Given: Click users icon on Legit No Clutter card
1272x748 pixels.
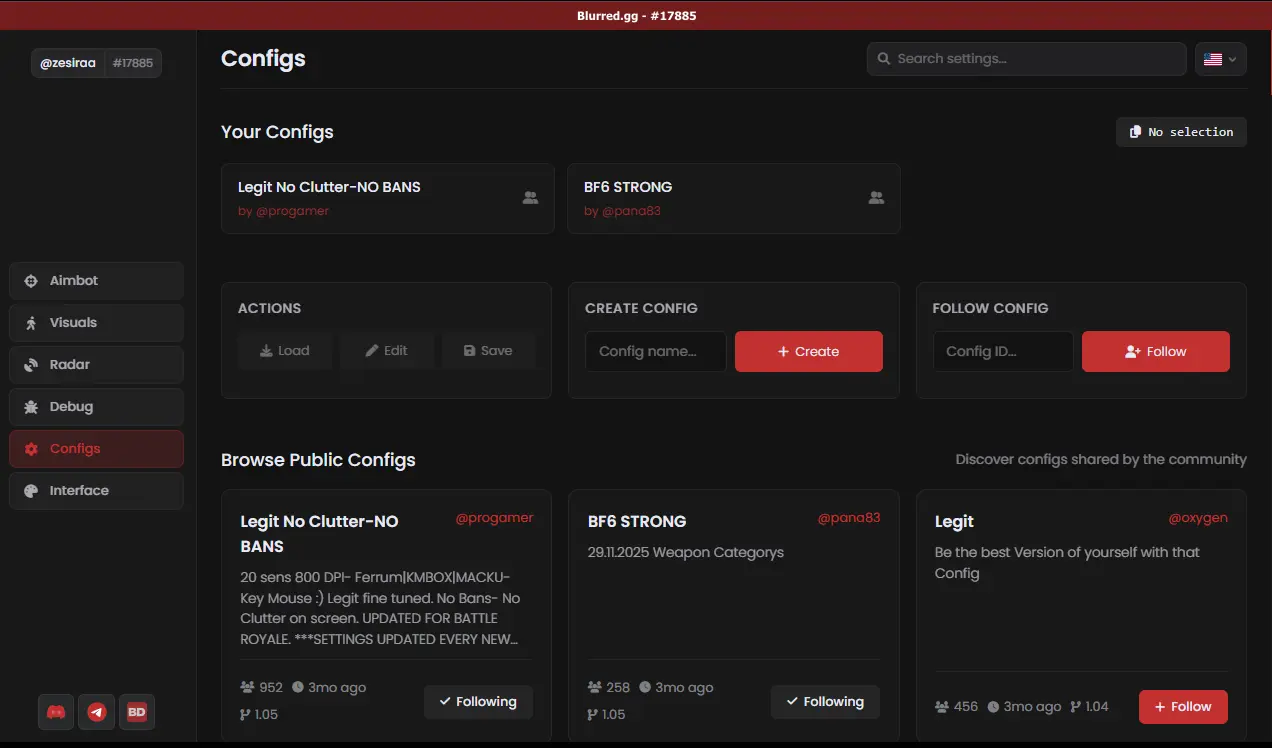Looking at the screenshot, I should pos(530,198).
